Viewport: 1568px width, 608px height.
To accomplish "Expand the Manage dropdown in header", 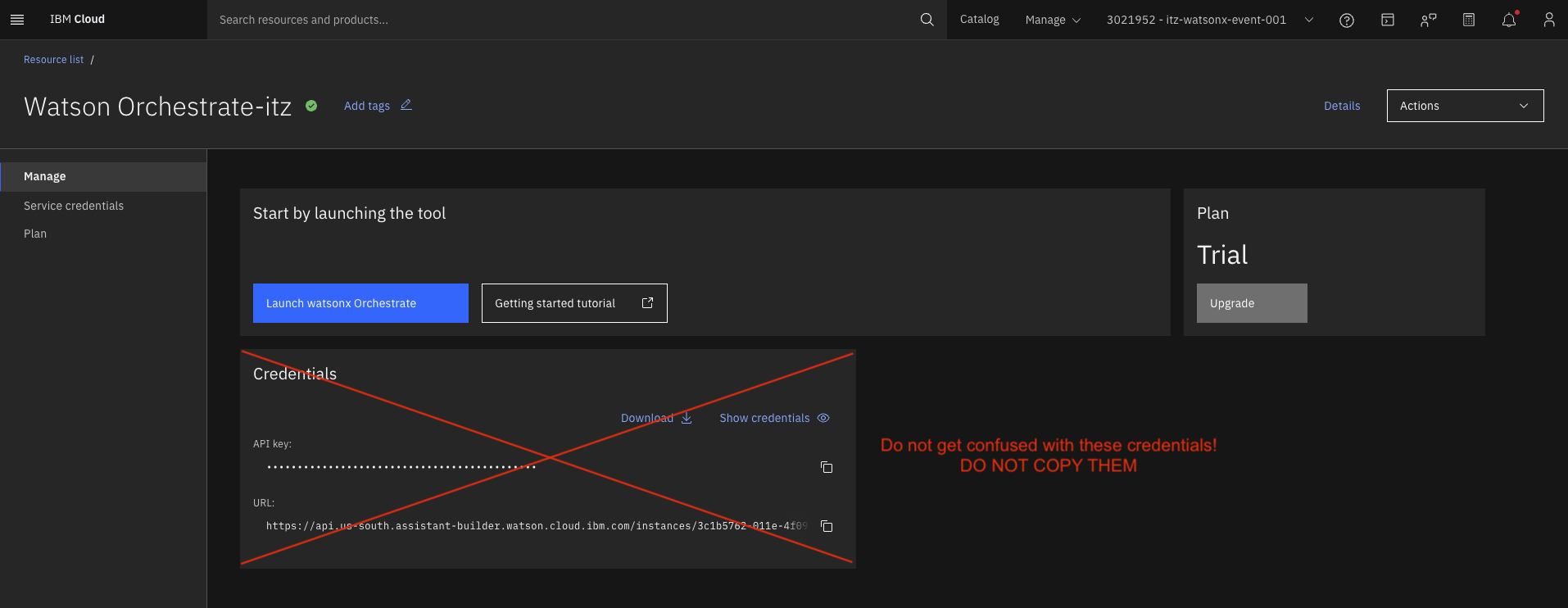I will 1053,20.
